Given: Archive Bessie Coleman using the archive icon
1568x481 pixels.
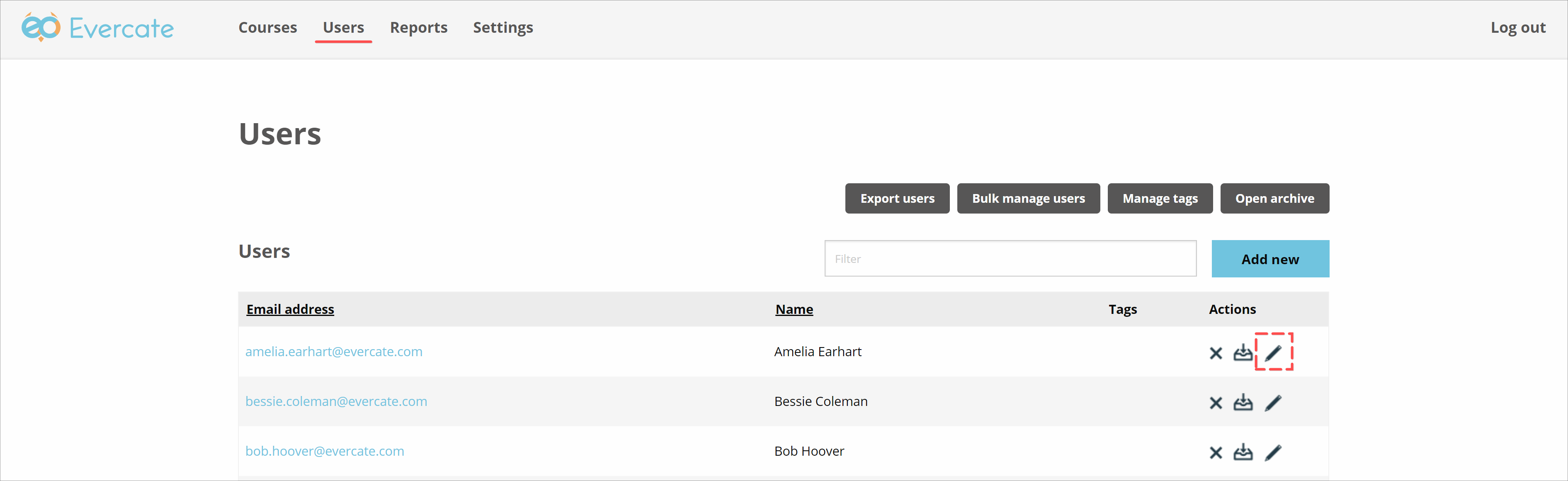Looking at the screenshot, I should coord(1243,403).
